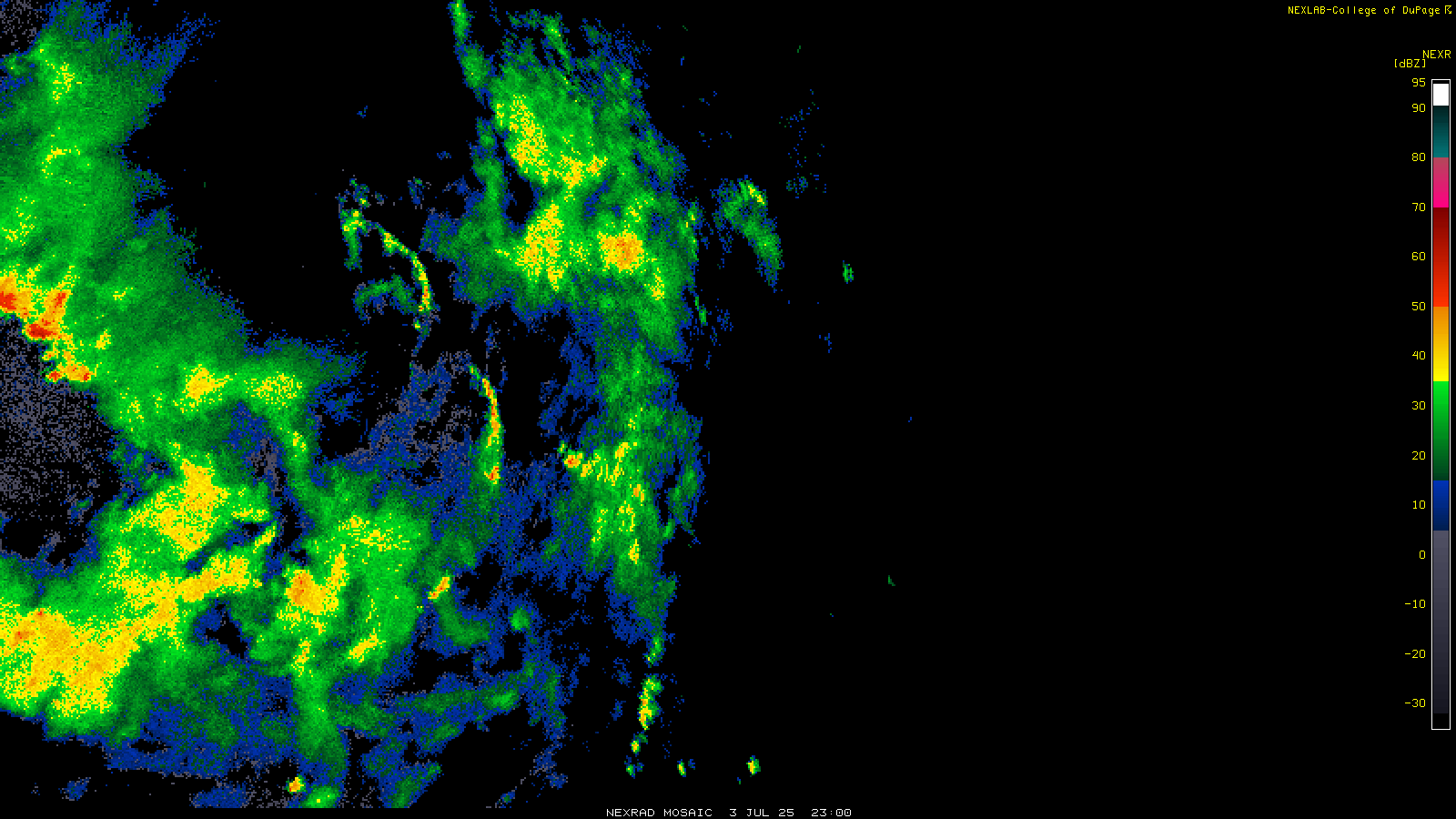Select the pink swatch on the color bar

(1441, 183)
